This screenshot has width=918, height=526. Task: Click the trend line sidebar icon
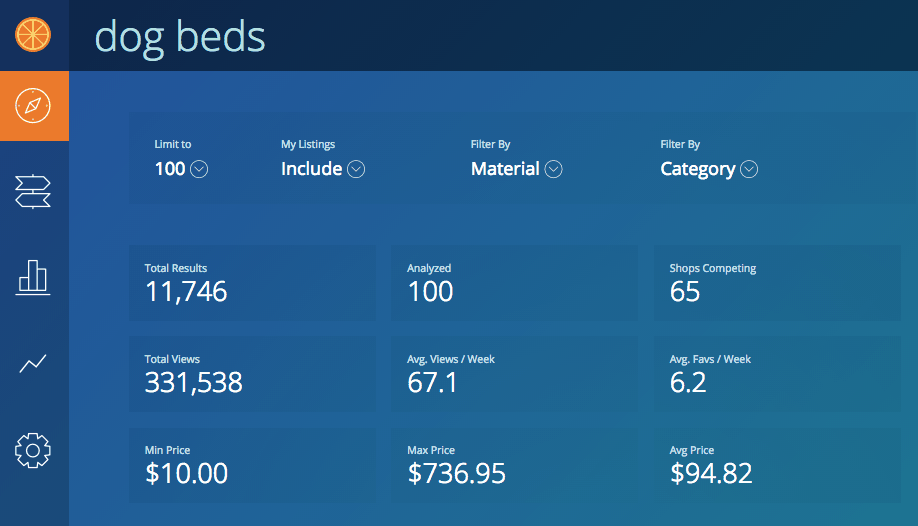tap(33, 364)
